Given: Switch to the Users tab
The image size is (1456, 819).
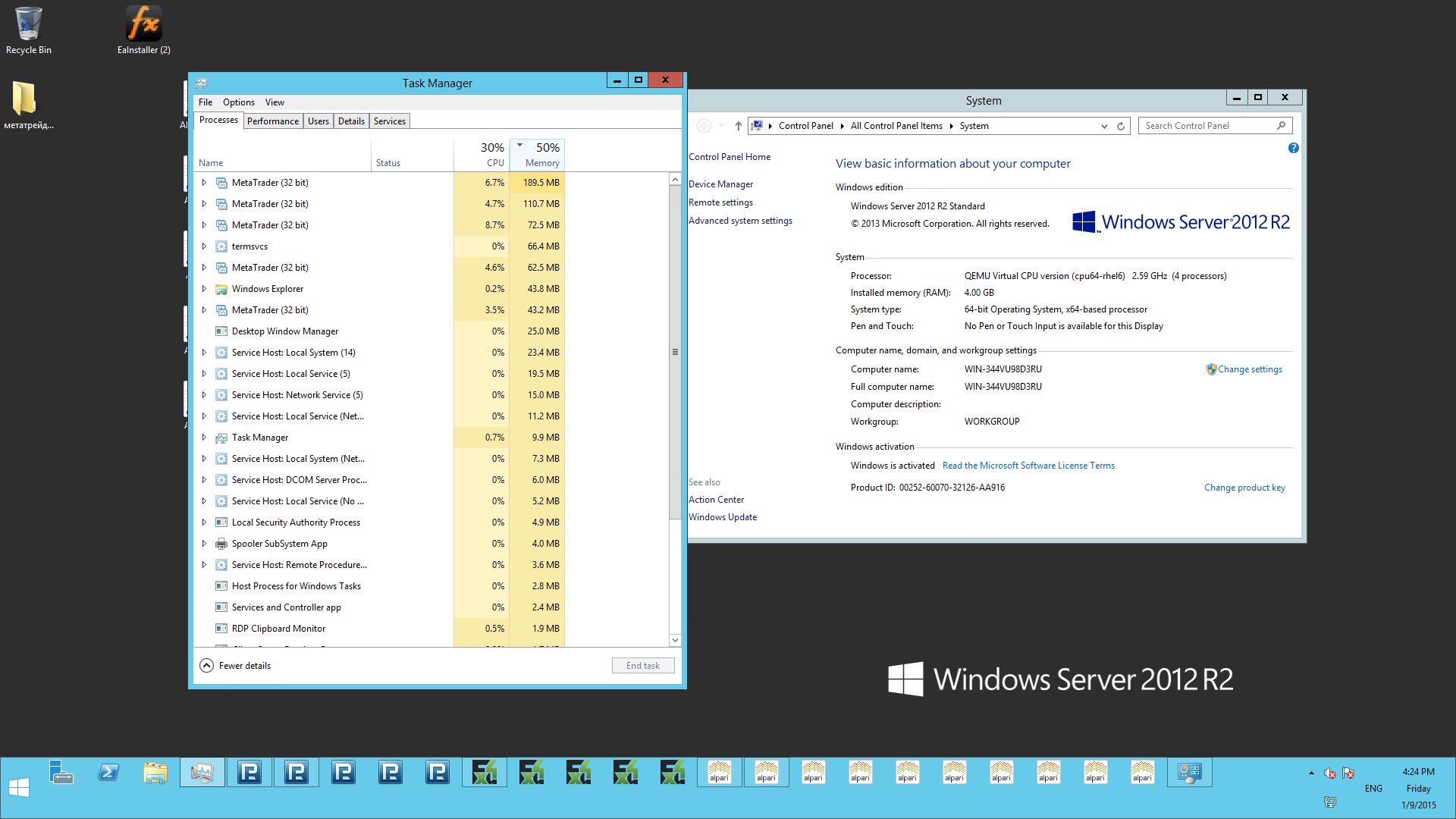Looking at the screenshot, I should [318, 121].
